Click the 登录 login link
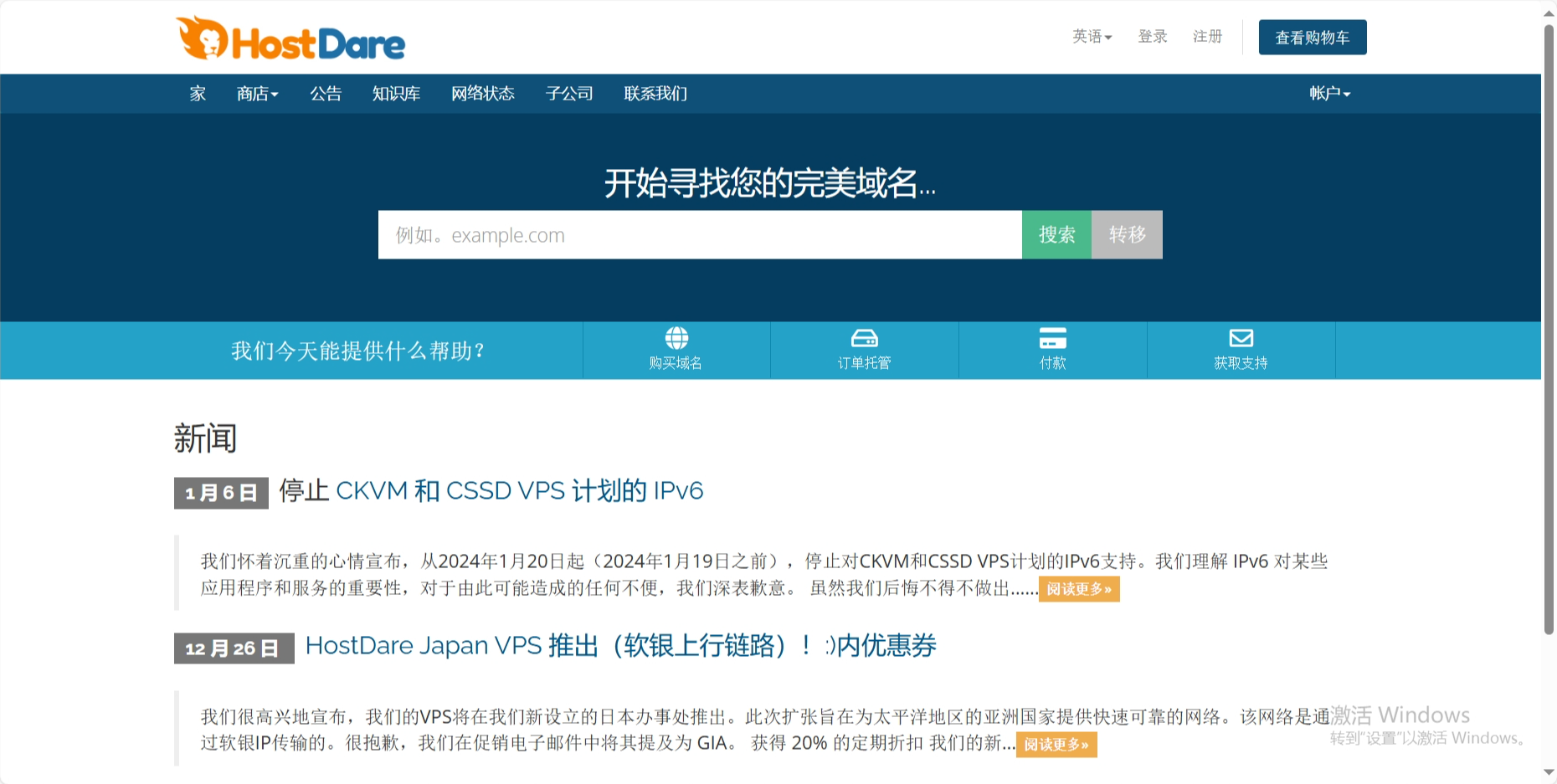 pos(1152,36)
